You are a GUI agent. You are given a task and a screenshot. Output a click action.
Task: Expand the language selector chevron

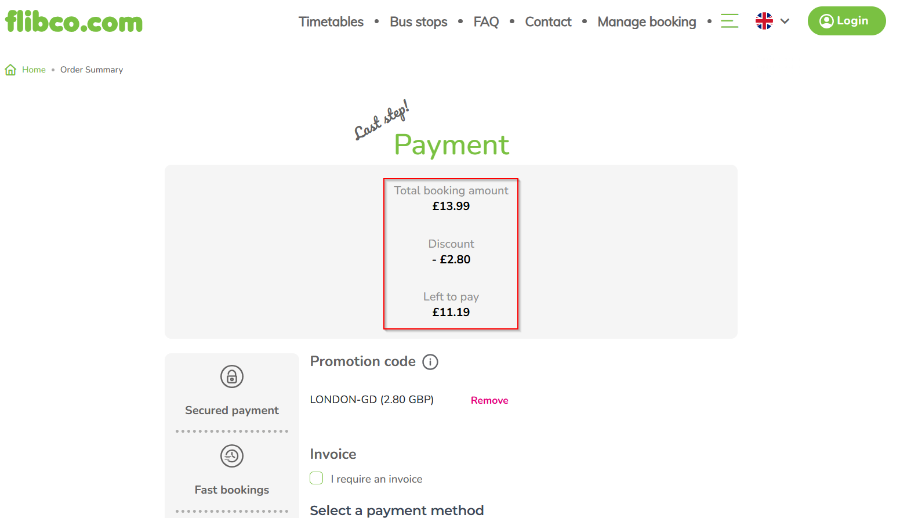(x=785, y=21)
